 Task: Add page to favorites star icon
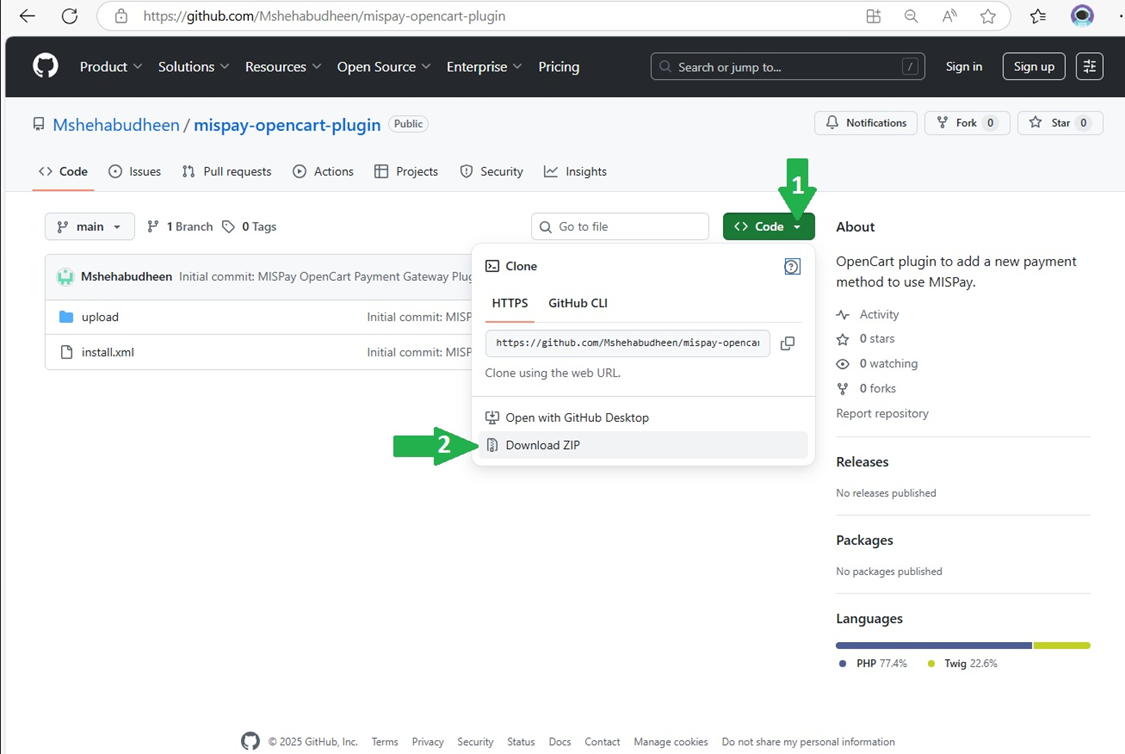(x=988, y=16)
